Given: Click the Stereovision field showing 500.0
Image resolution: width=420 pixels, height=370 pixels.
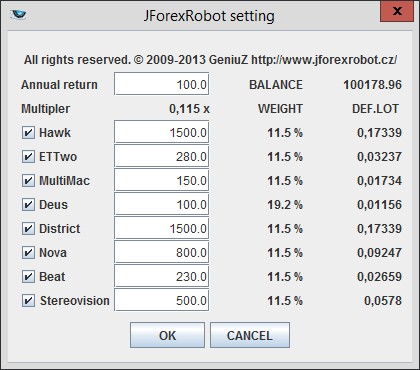Looking at the screenshot, I should pos(162,300).
